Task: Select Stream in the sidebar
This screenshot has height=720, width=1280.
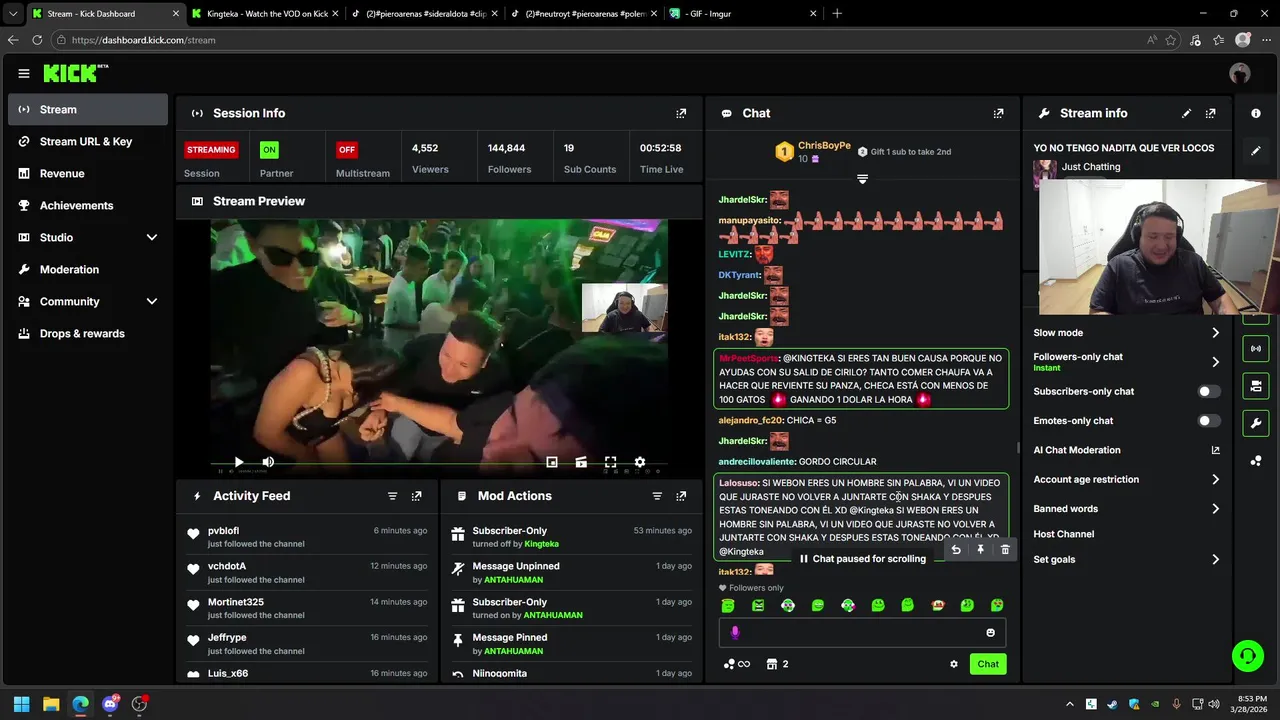Action: (88, 110)
